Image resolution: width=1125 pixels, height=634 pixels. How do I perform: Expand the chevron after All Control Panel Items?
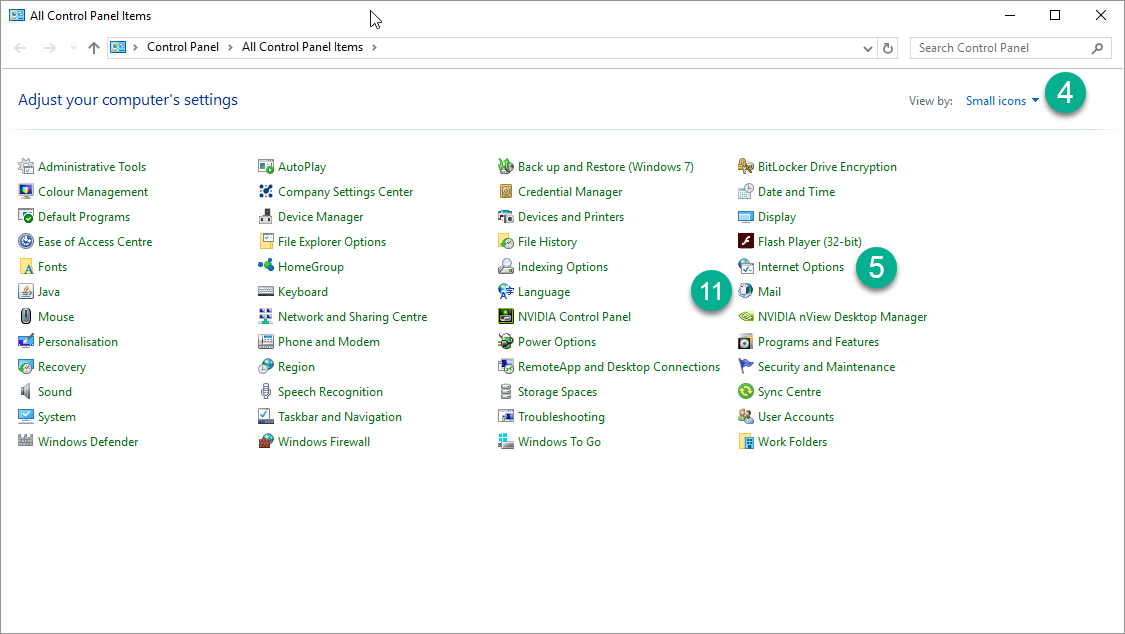tap(374, 47)
